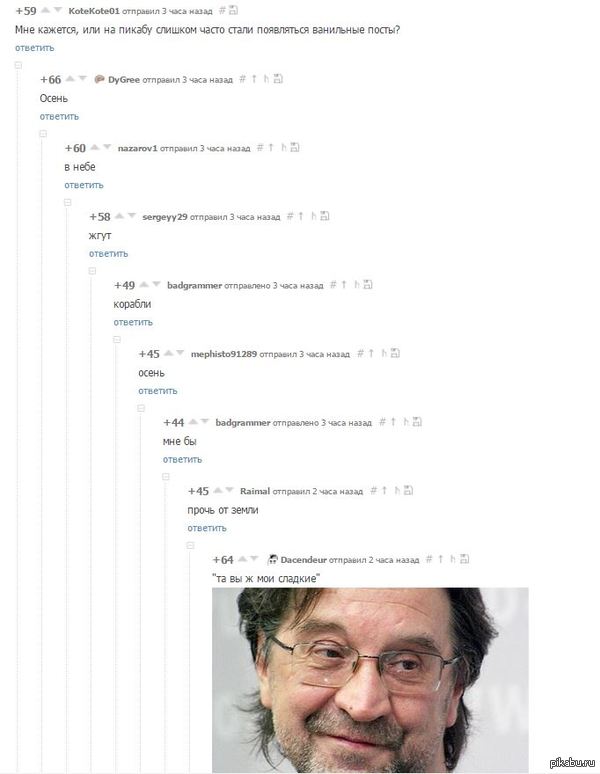Upvote Dacendeur's comment
This screenshot has height=774, width=600.
click(x=242, y=559)
